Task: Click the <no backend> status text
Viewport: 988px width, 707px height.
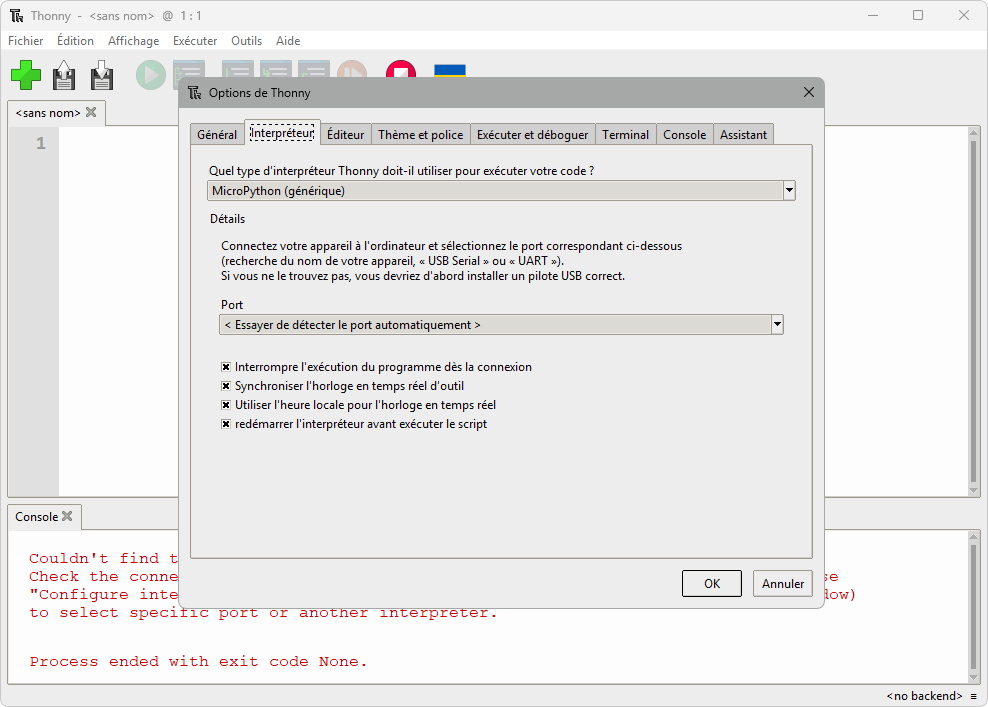Action: [924, 696]
